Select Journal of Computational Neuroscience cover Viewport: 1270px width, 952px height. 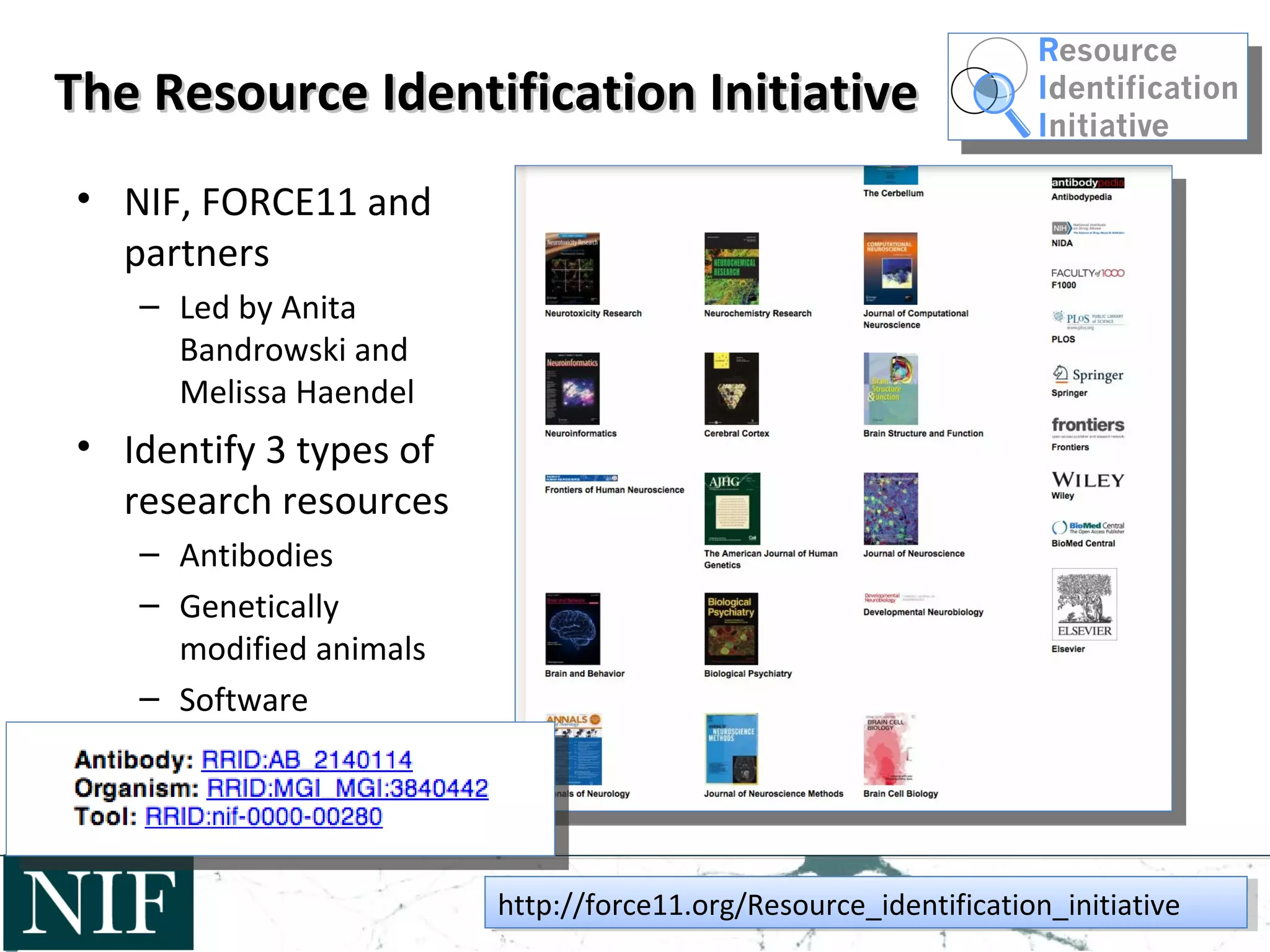[x=890, y=268]
